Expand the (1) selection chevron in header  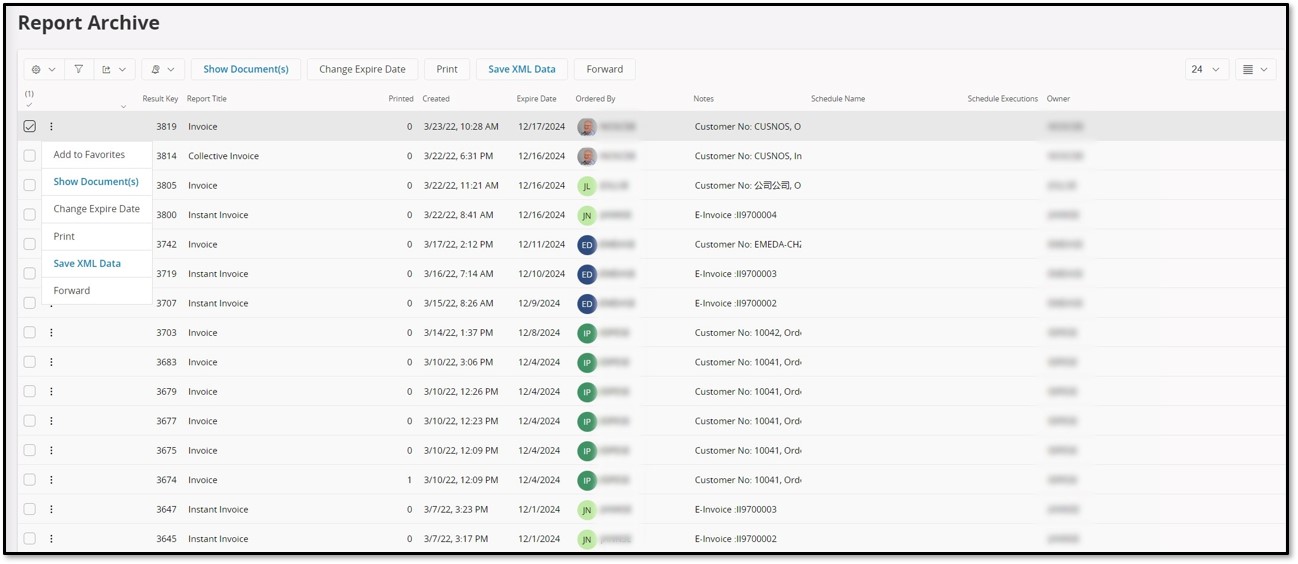(x=29, y=105)
